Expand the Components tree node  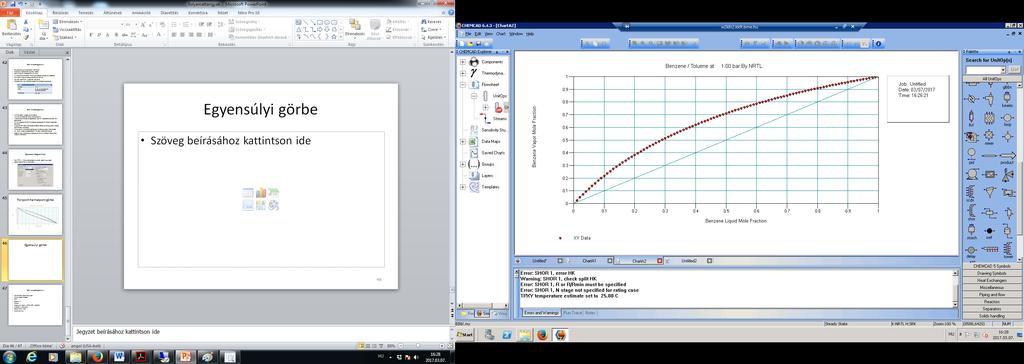(463, 61)
